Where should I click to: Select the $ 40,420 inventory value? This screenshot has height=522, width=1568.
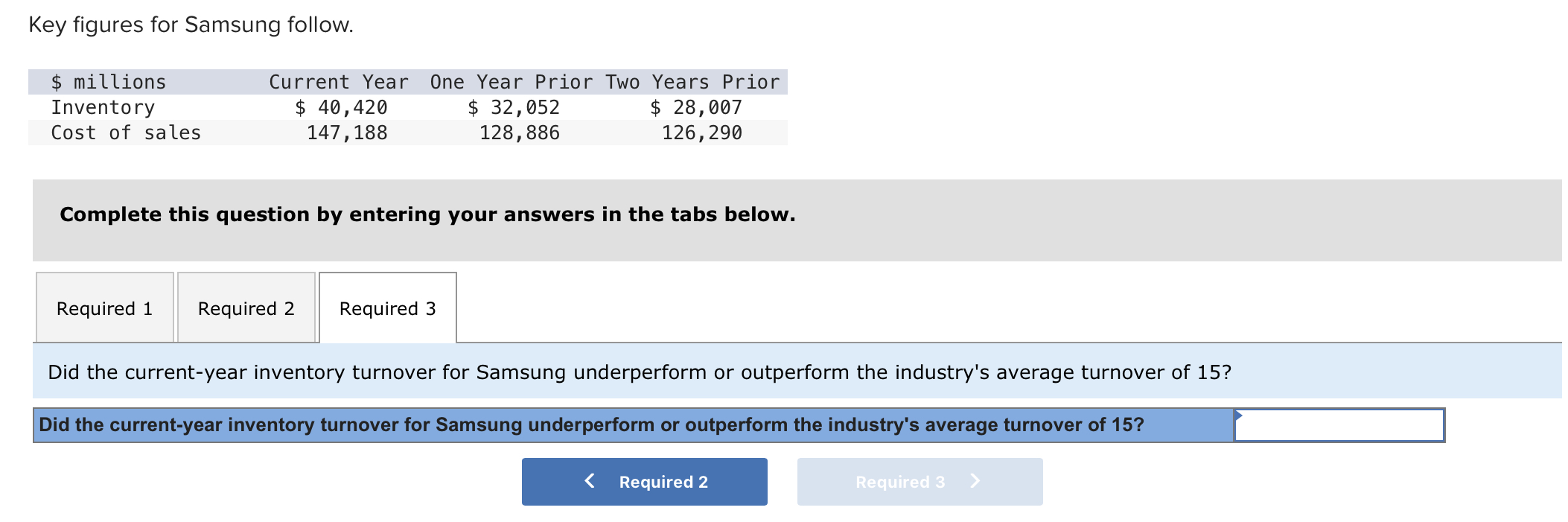click(342, 107)
